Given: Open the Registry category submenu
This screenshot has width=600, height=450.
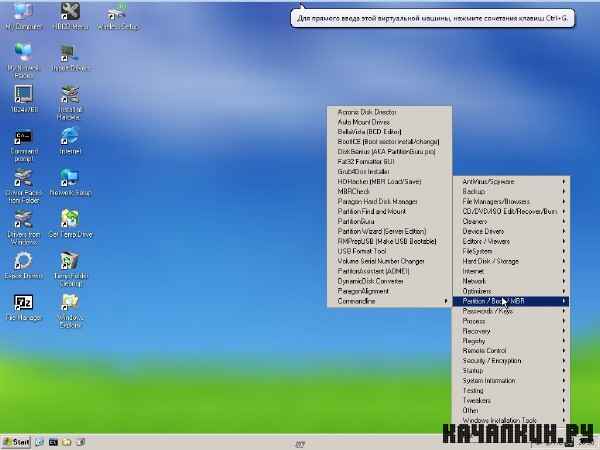Looking at the screenshot, I should pos(511,341).
